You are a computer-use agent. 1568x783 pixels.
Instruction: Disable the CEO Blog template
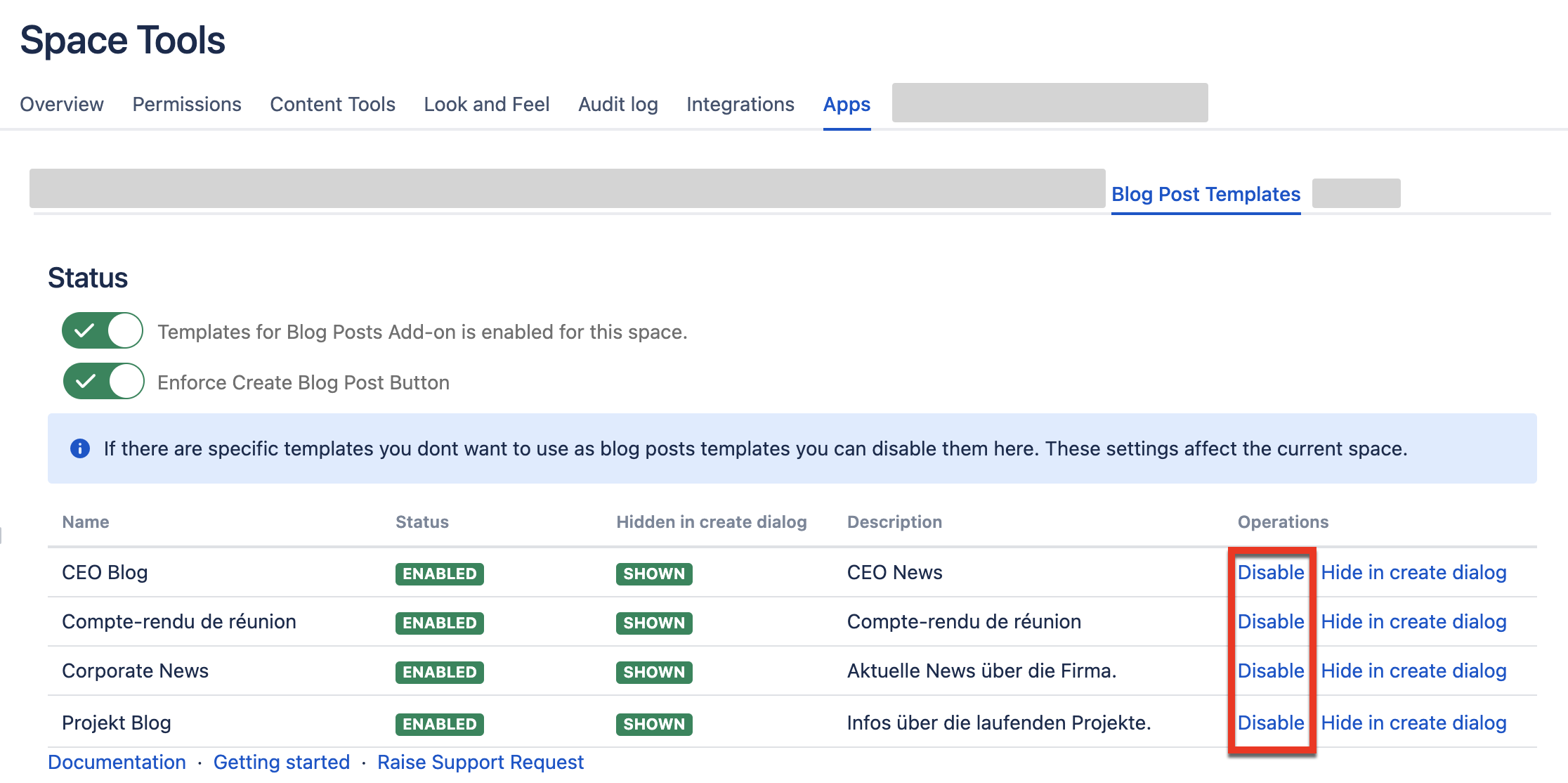point(1270,572)
